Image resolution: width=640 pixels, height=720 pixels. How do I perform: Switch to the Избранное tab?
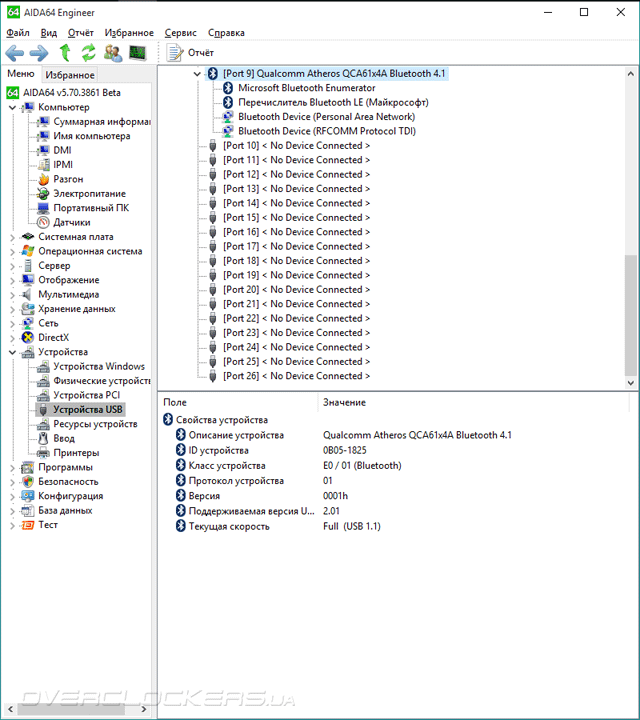click(70, 74)
